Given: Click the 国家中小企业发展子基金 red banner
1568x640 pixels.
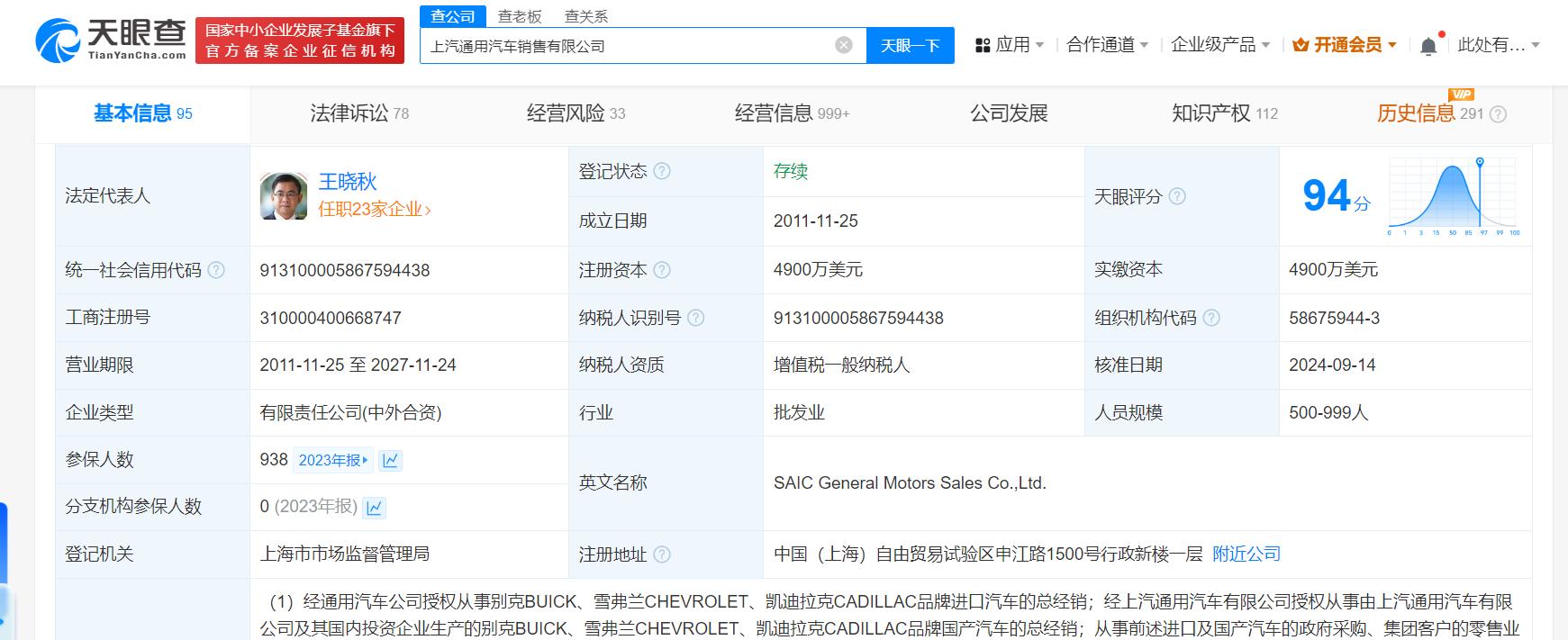Looking at the screenshot, I should coord(300,41).
